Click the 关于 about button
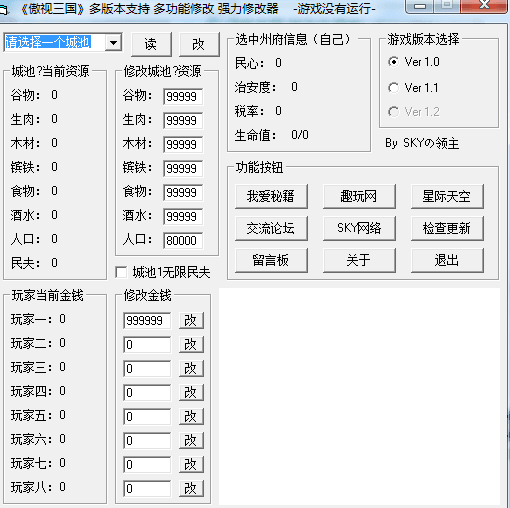Viewport: 510px width, 508px height. [359, 260]
